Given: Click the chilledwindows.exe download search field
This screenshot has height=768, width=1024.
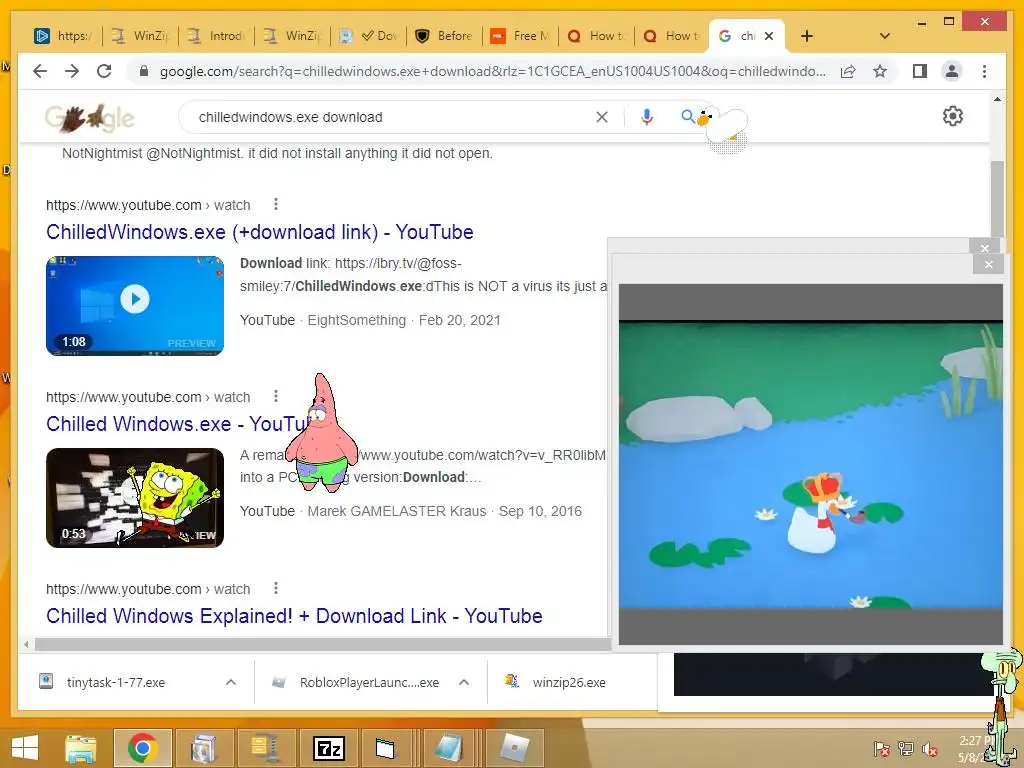Looking at the screenshot, I should pos(392,117).
